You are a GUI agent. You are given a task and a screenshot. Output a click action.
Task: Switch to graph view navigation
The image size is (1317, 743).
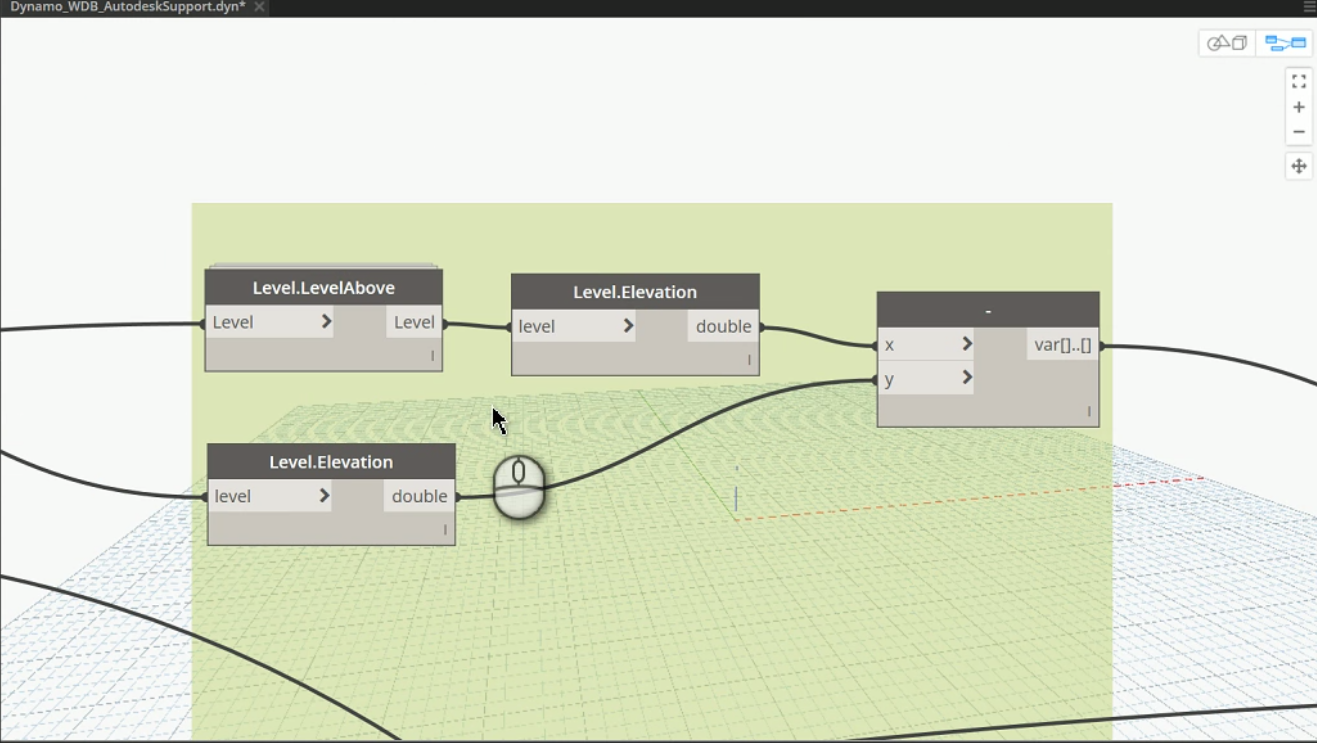[1285, 43]
